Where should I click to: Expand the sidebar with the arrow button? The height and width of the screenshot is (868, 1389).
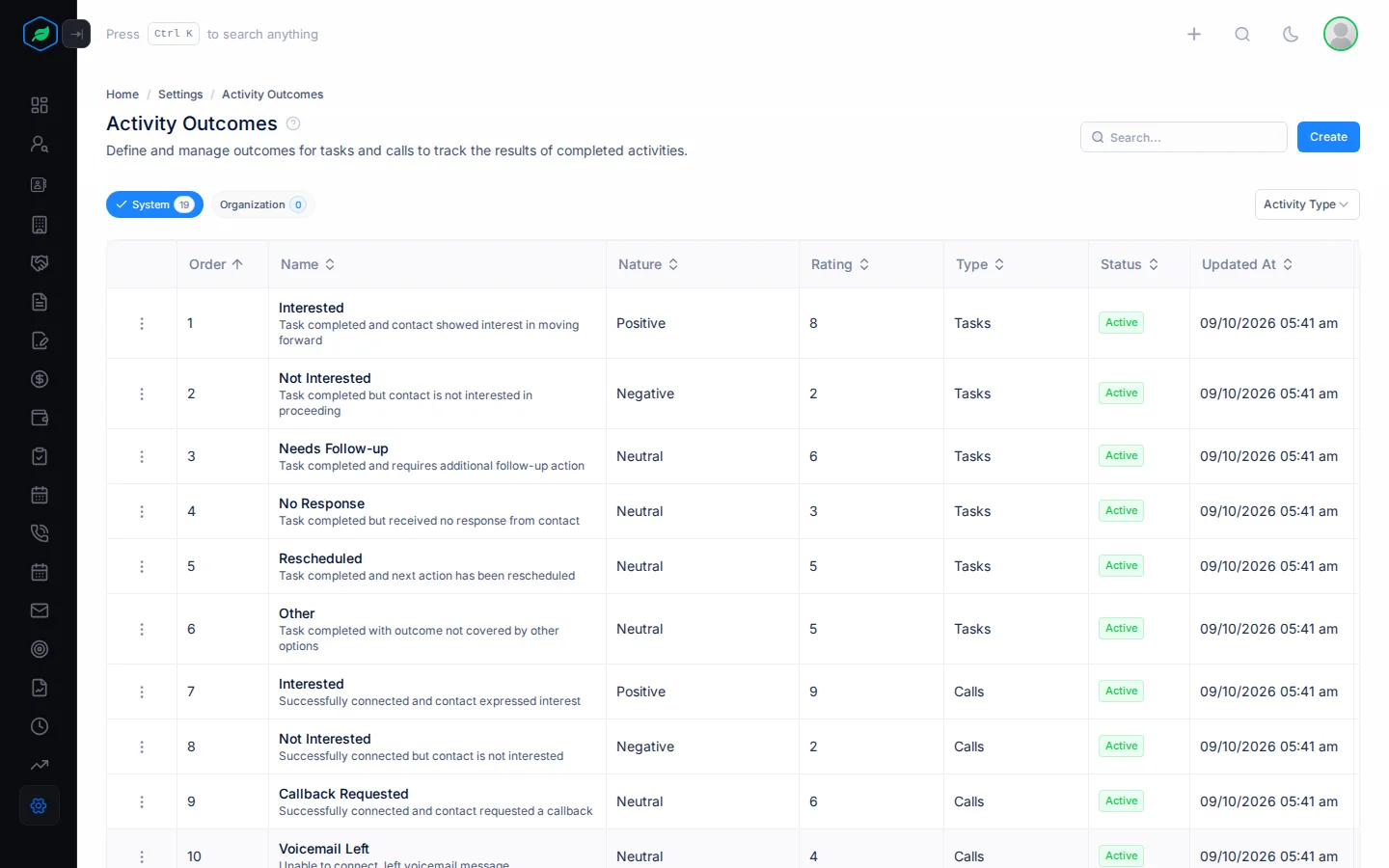coord(76,34)
